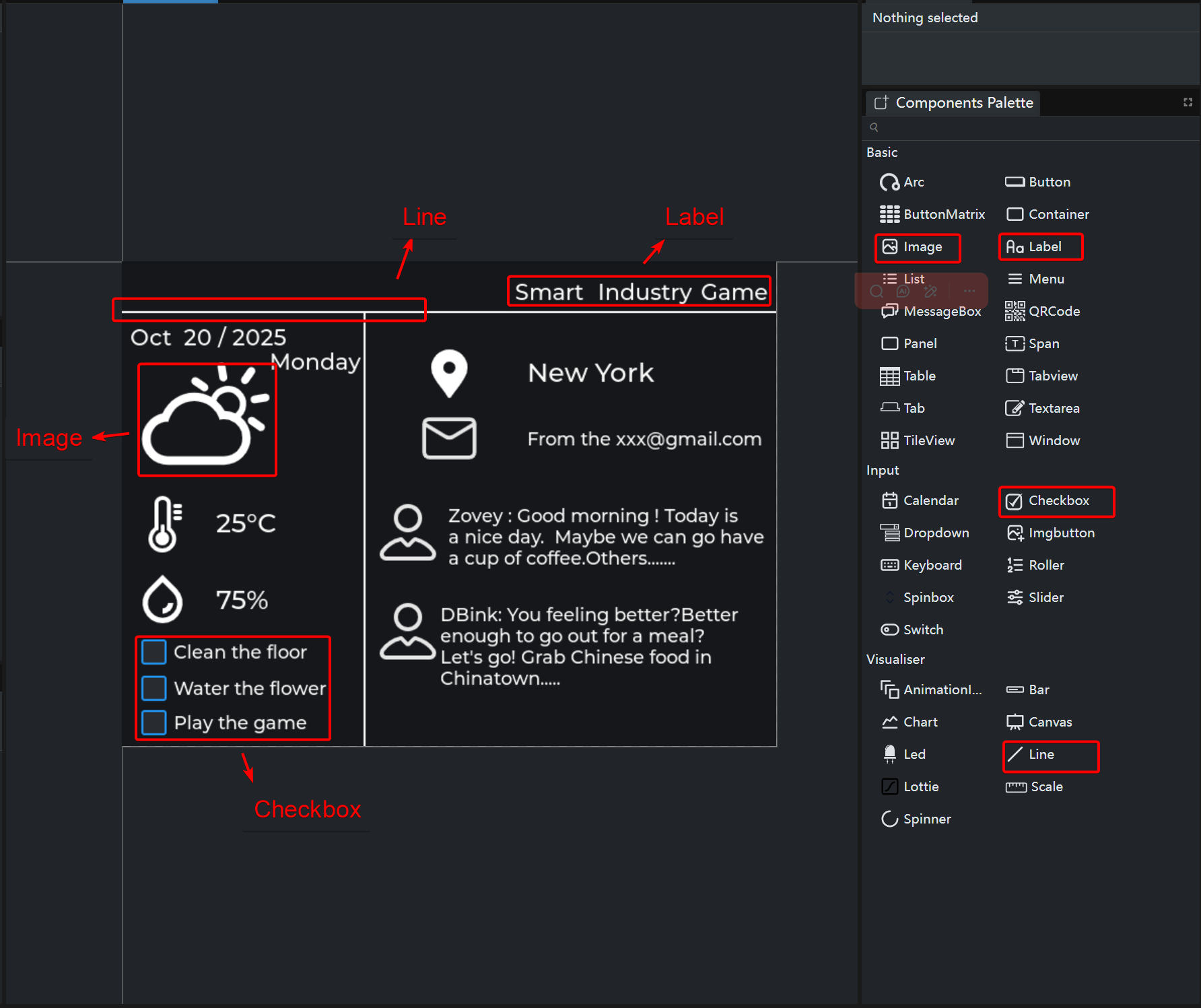Tick the 'Water the flower' checkbox
This screenshot has width=1201, height=1008.
click(154, 688)
